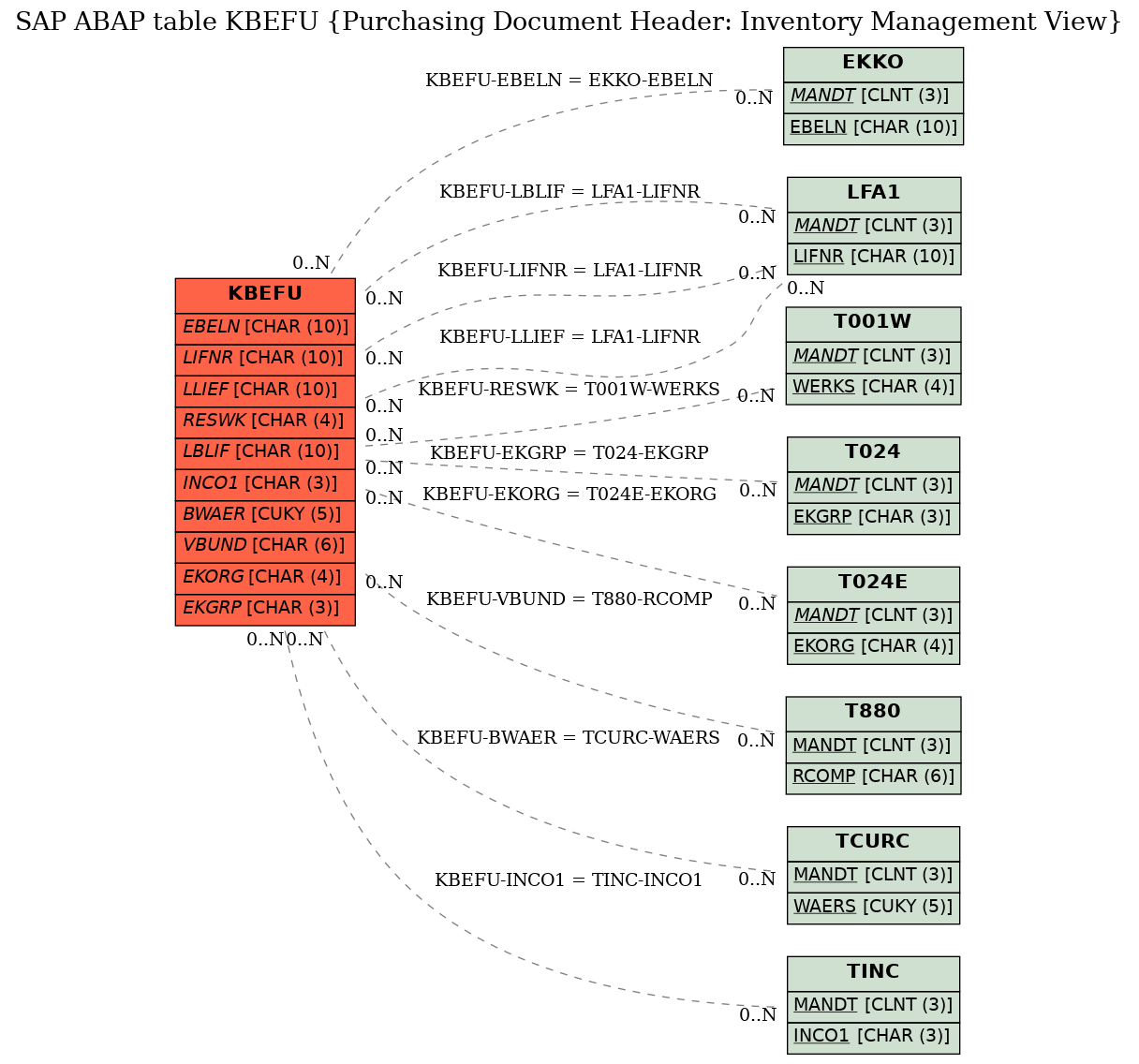The height and width of the screenshot is (1064, 1139).
Task: Select the VBUND [CHAR (6)] field in KBEFU
Action: coord(265,546)
